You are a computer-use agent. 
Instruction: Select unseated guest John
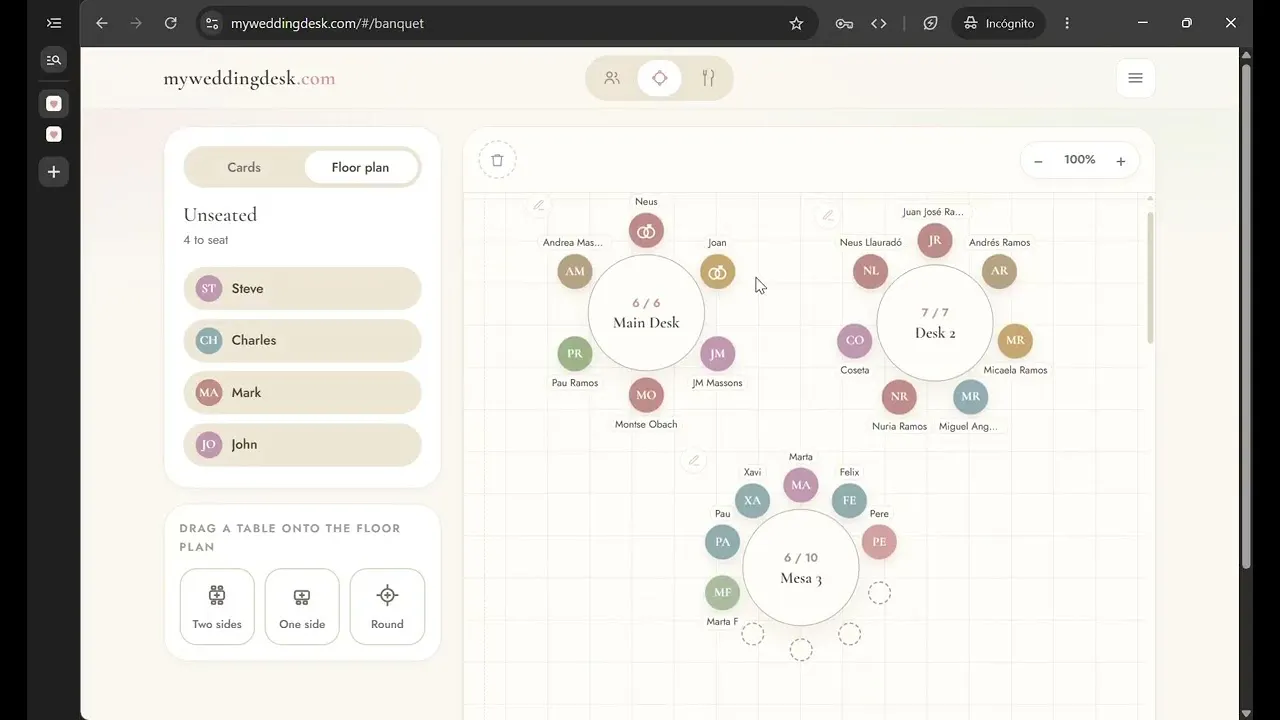302,444
